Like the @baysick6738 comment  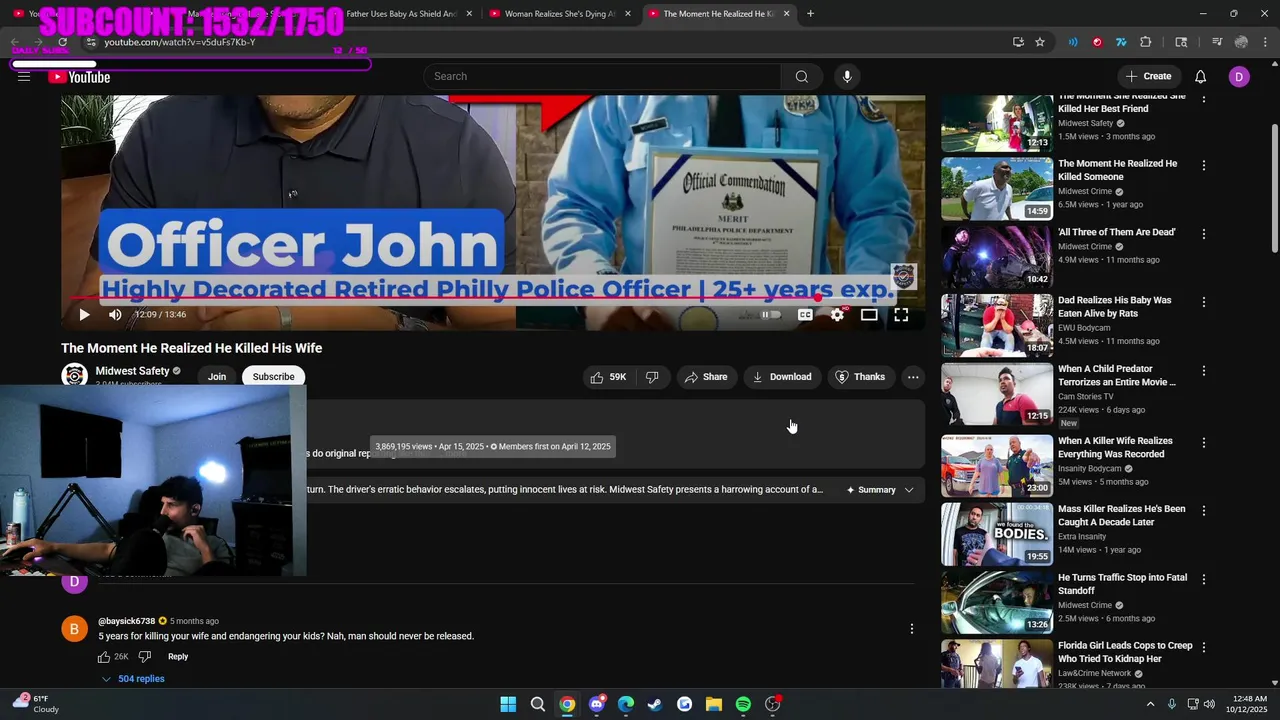104,657
